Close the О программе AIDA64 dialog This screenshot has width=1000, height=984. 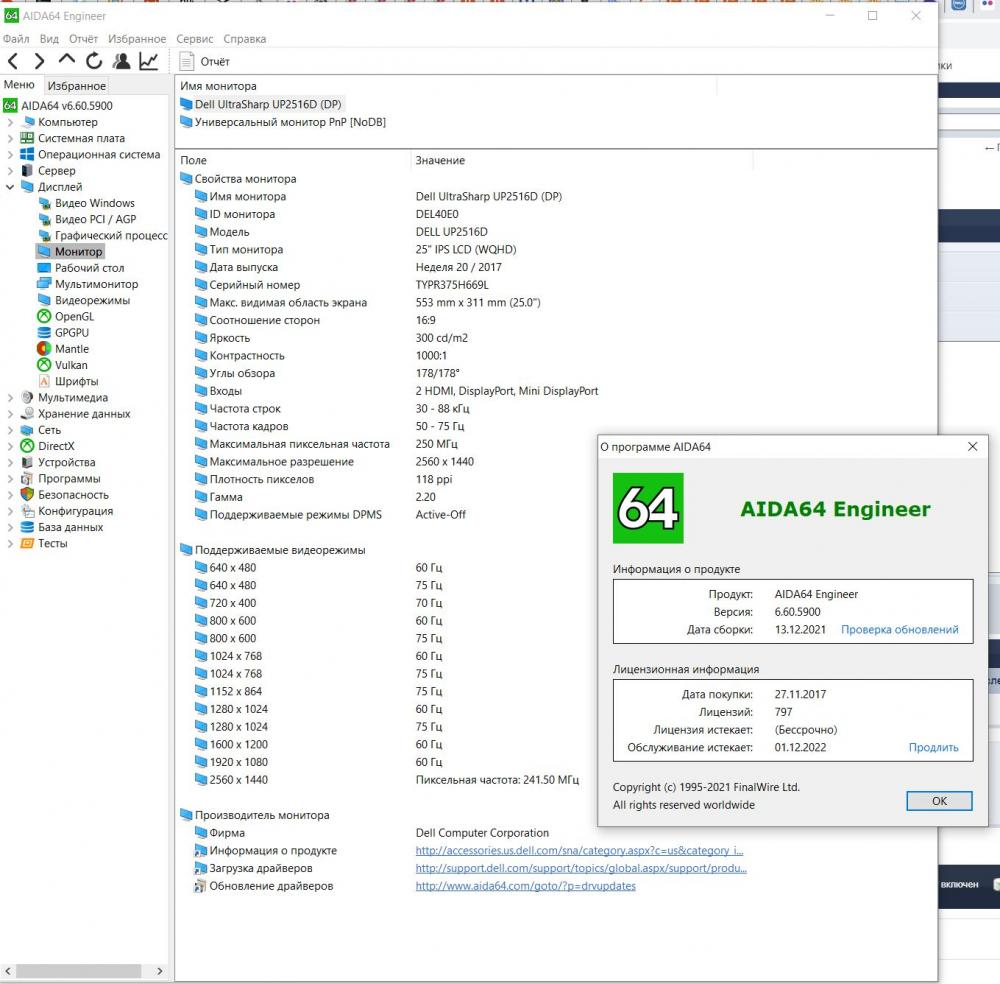972,446
